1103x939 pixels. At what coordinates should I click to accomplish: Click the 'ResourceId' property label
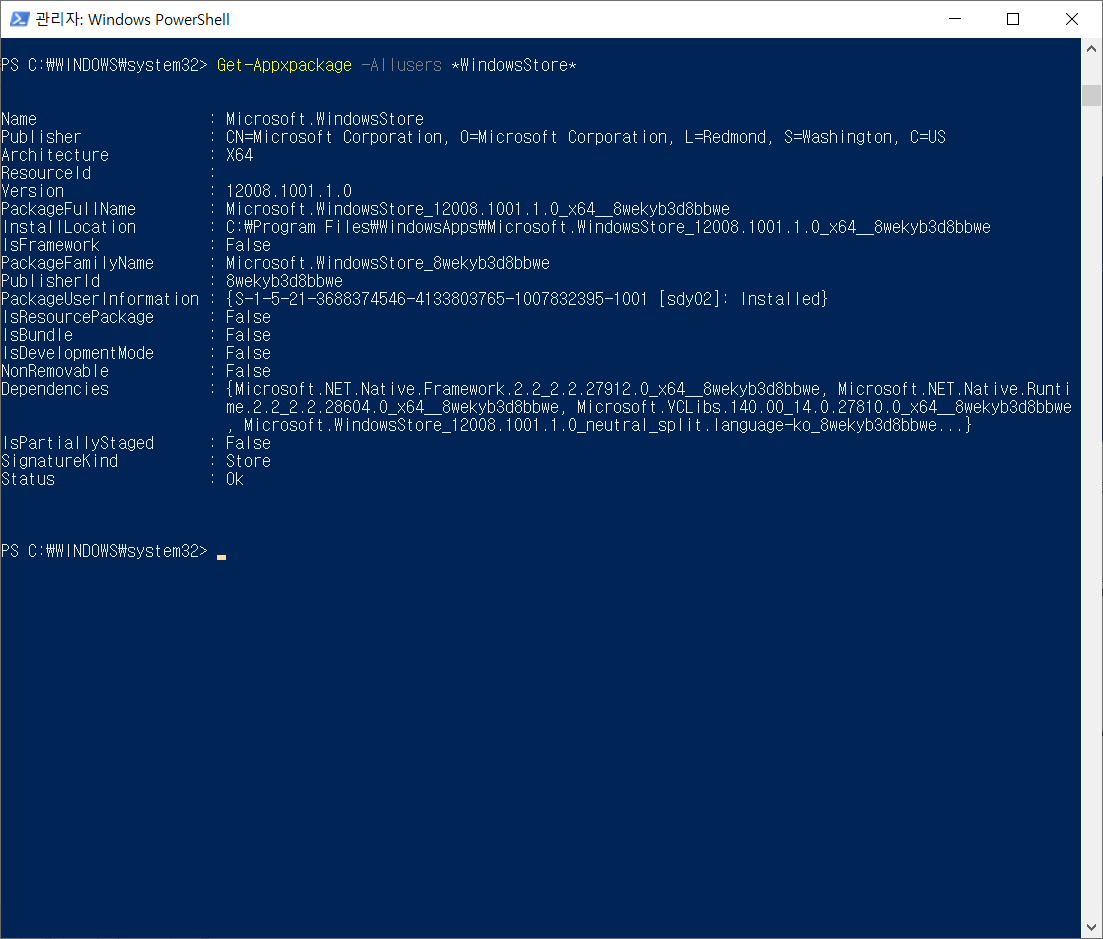[46, 173]
